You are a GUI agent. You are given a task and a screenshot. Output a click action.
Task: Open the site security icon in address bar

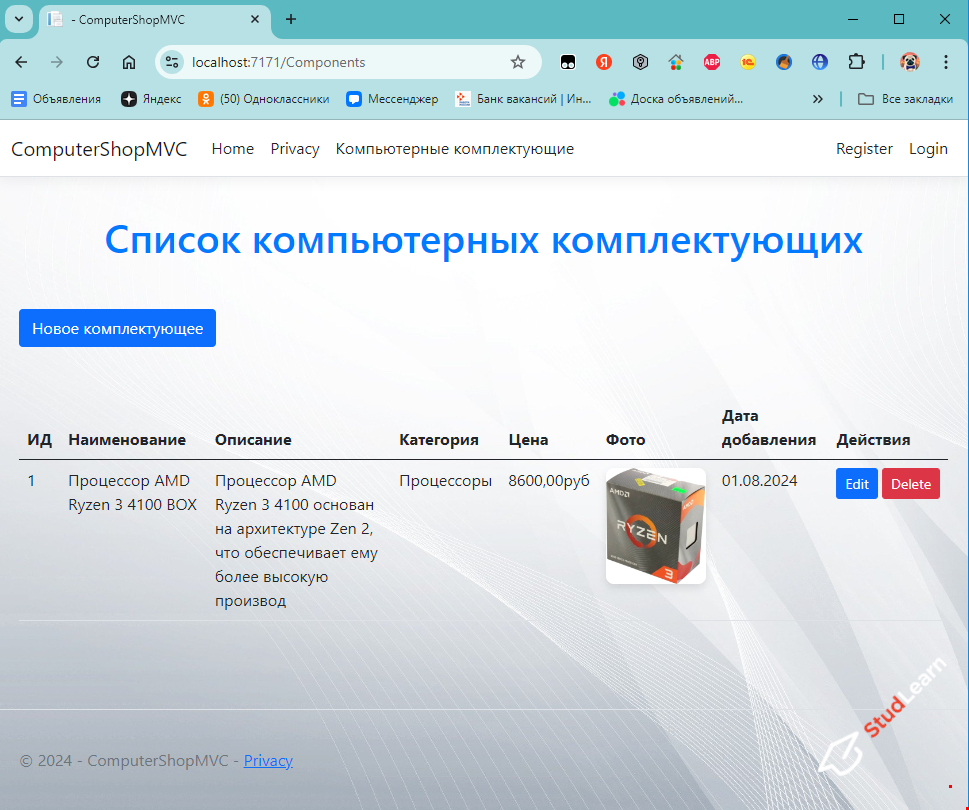(x=170, y=61)
